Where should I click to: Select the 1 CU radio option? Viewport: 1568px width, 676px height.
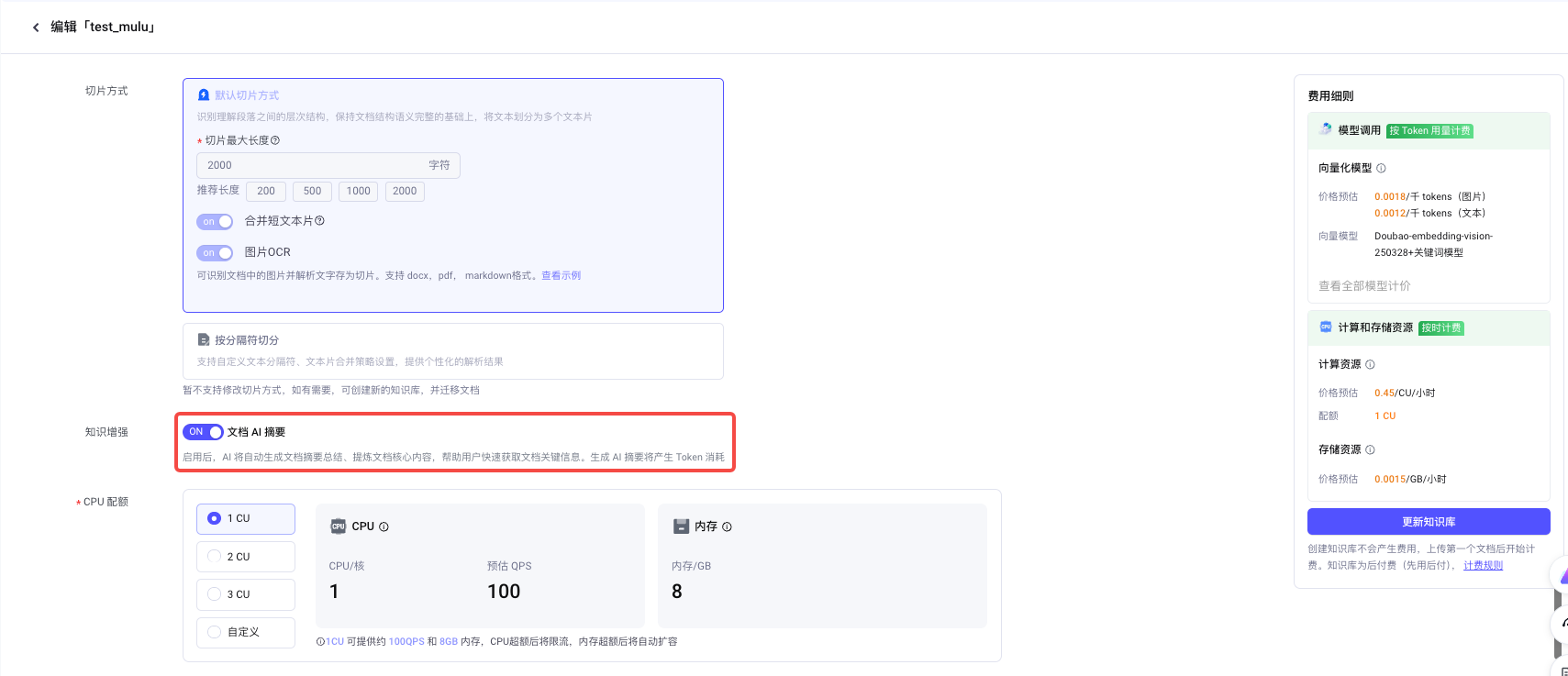[246, 518]
